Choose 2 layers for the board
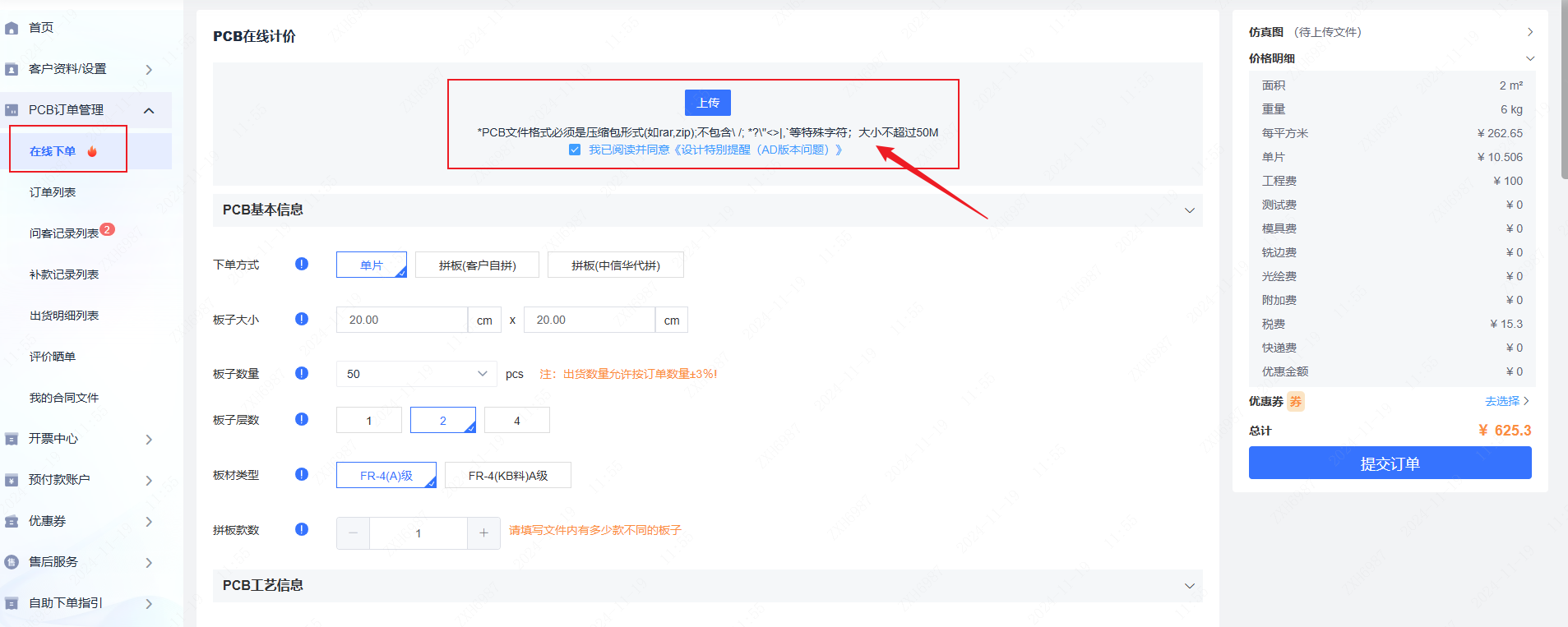The width and height of the screenshot is (1568, 627). click(x=443, y=420)
